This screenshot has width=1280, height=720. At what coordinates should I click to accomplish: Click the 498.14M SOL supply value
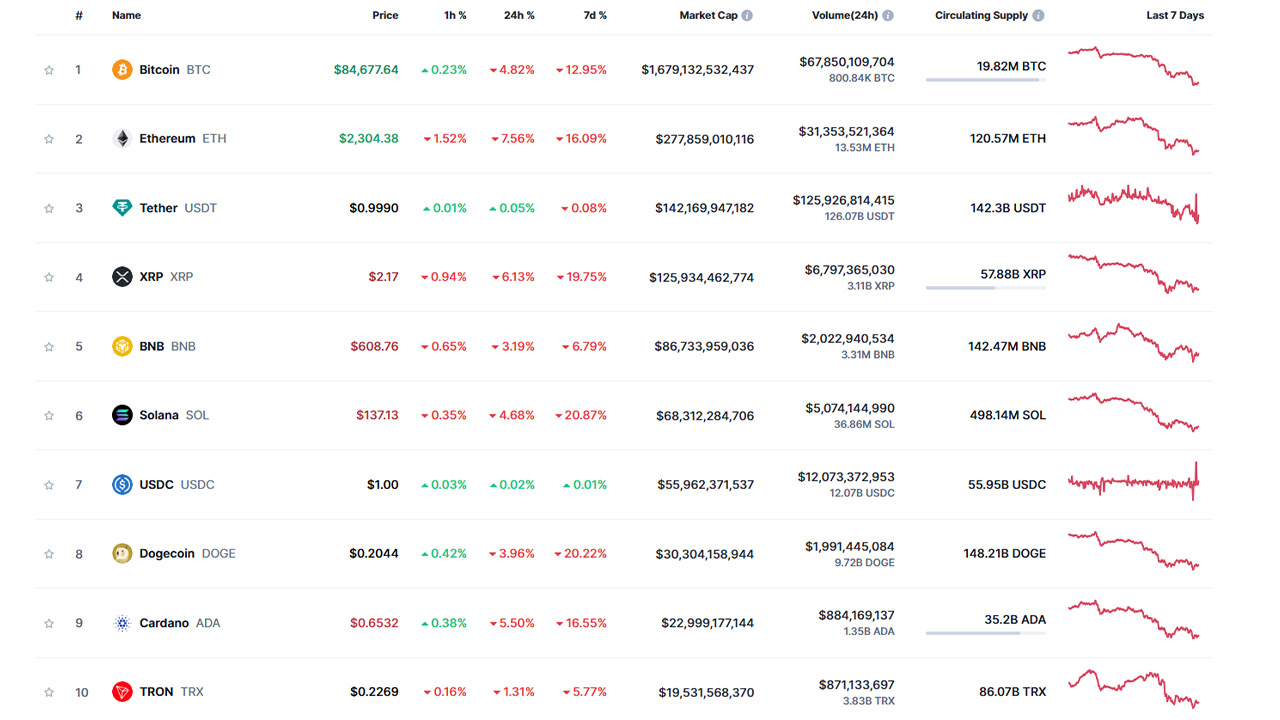tap(1008, 415)
